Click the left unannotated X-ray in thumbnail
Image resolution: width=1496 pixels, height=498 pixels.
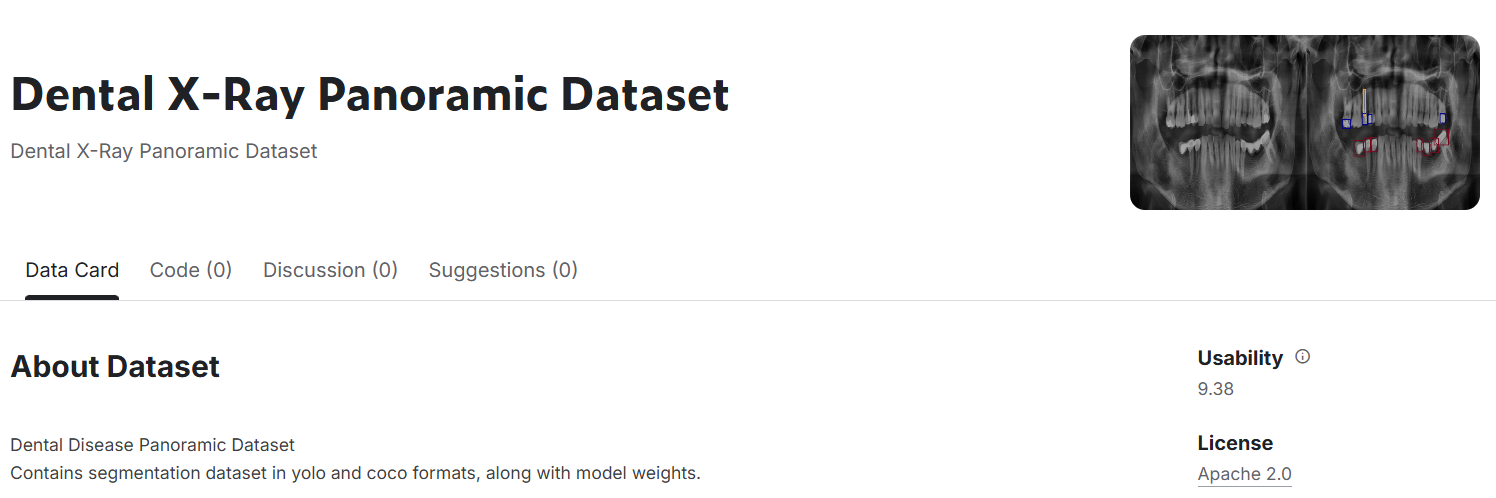(1218, 122)
